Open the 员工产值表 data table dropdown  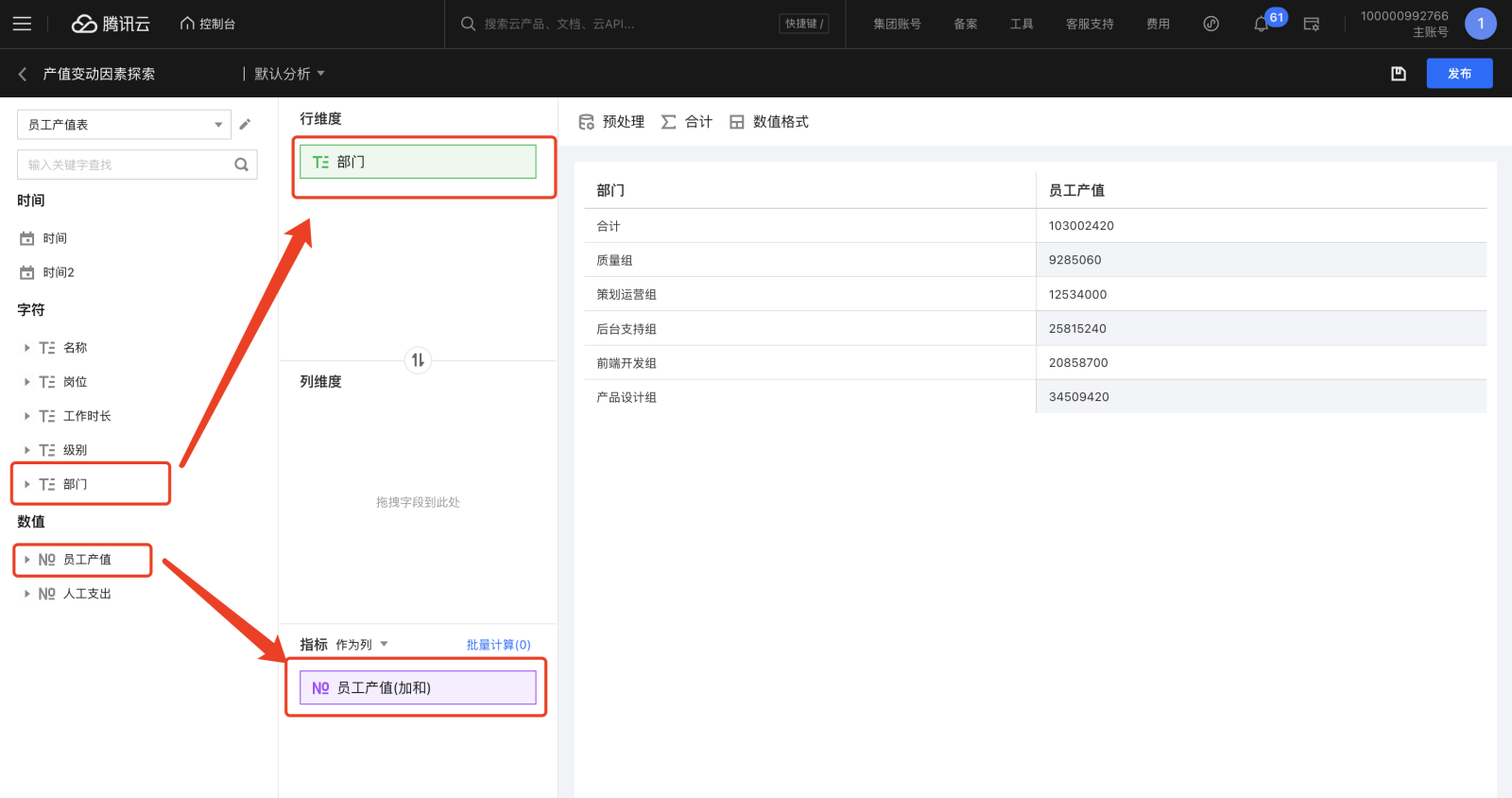[x=124, y=125]
